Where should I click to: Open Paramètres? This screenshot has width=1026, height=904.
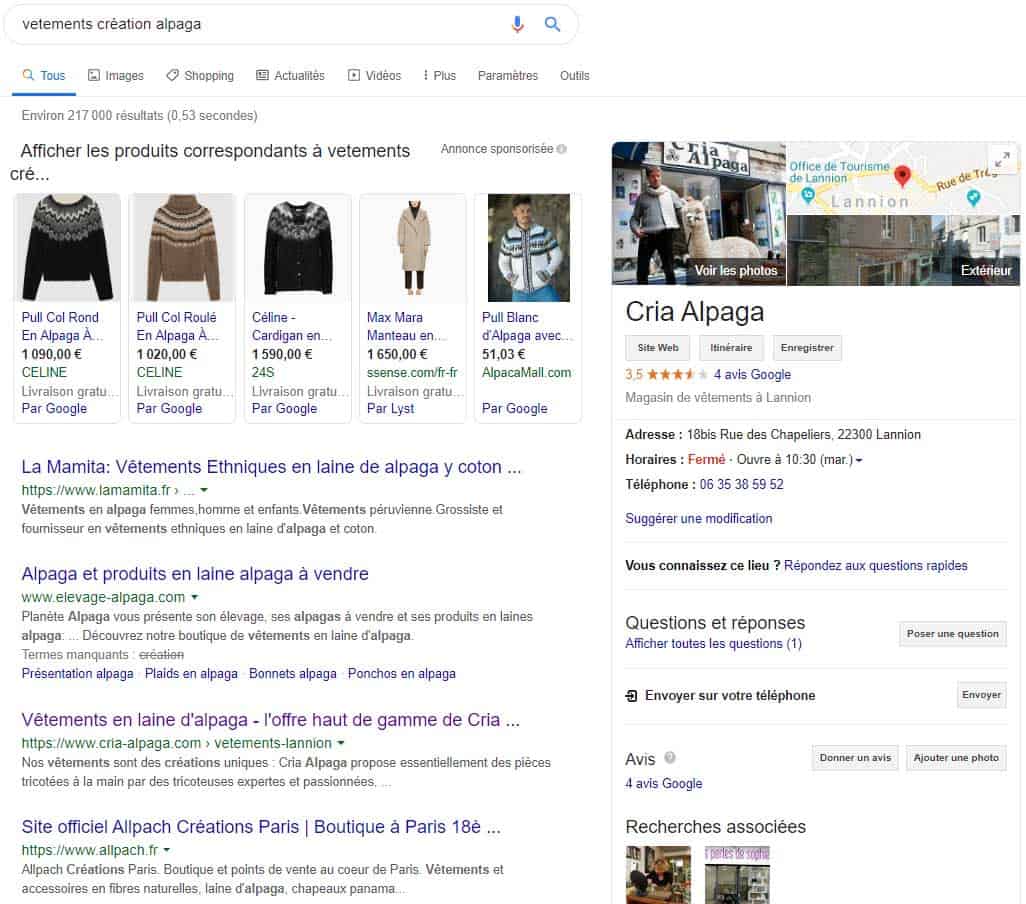(x=508, y=76)
